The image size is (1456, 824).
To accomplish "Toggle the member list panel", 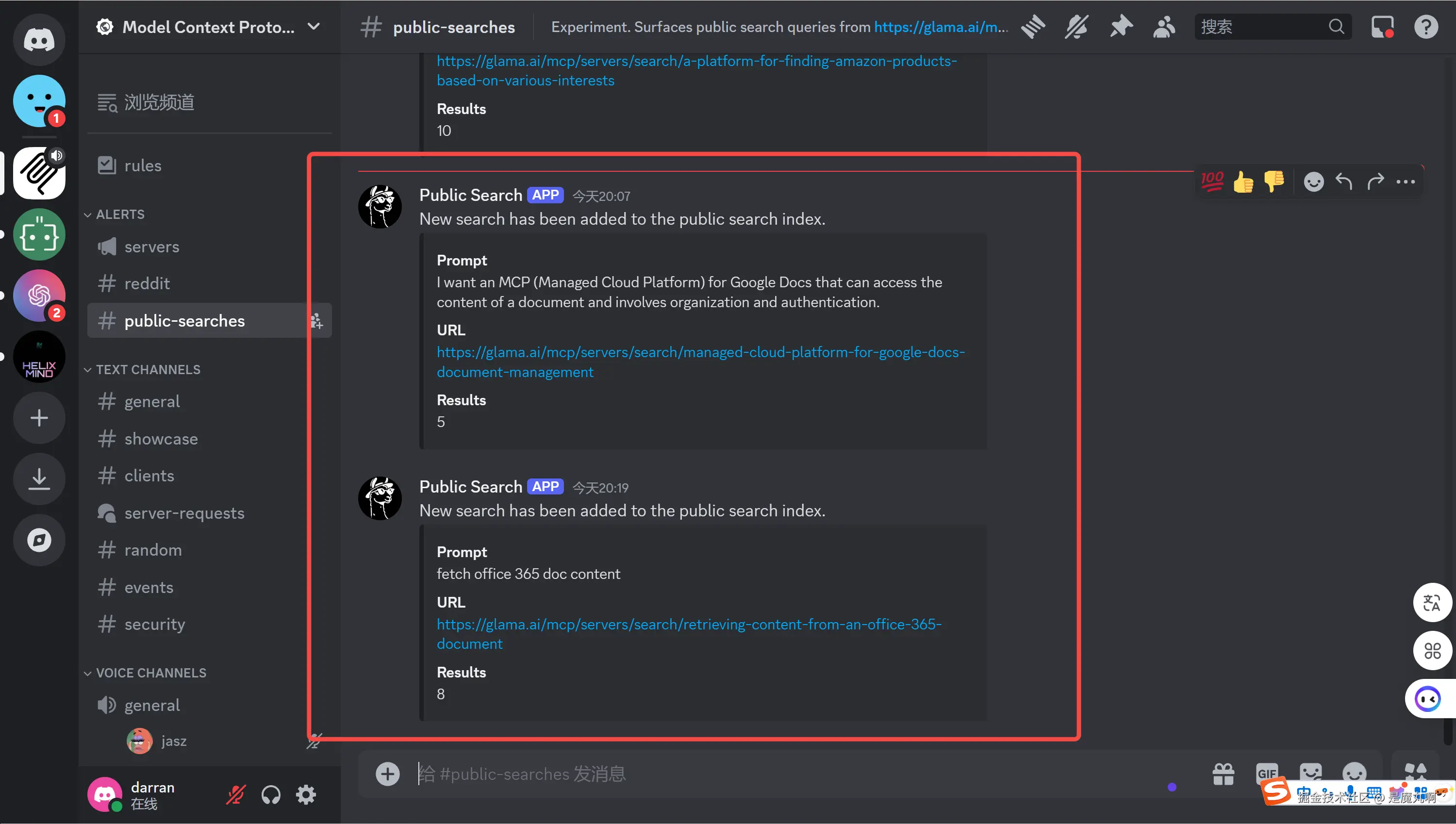I will point(1164,27).
